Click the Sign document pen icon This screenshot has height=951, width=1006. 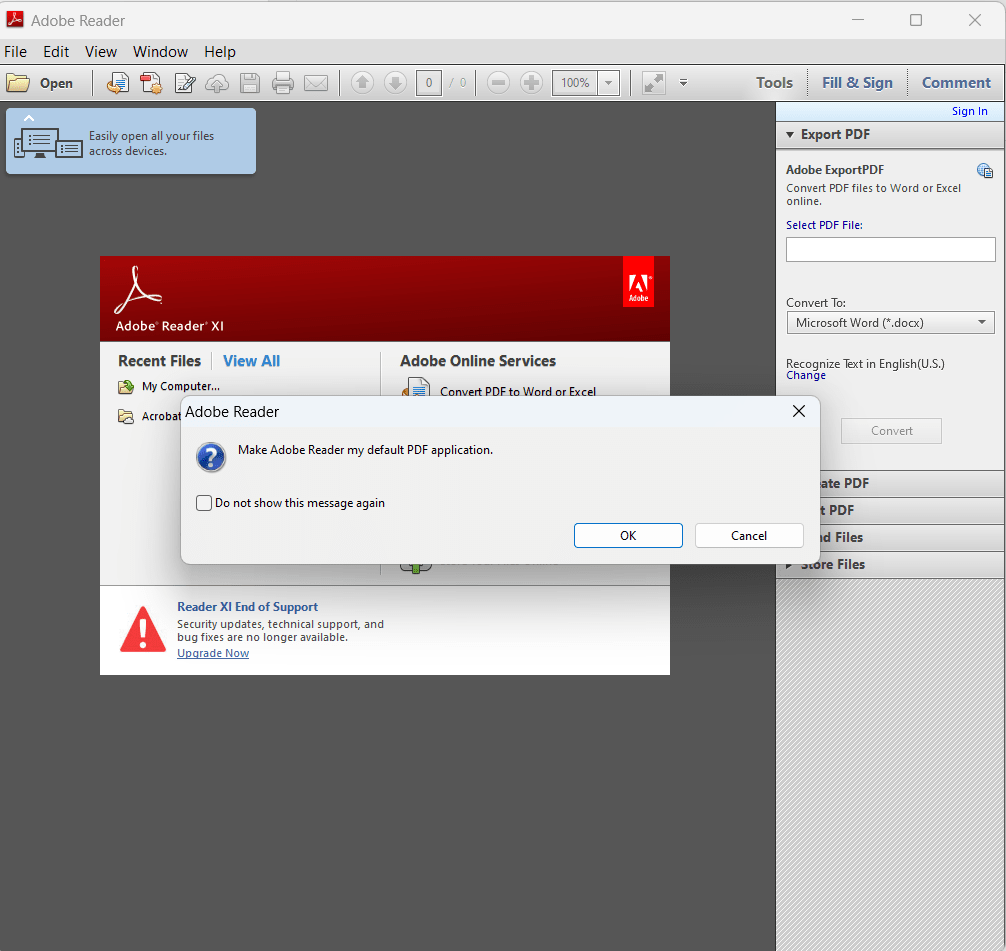coord(185,83)
